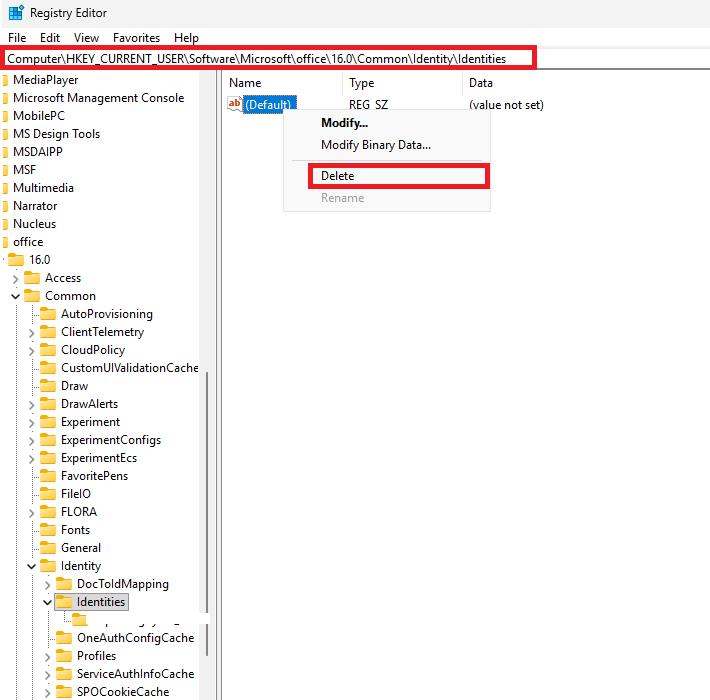Viewport: 710px width, 700px height.
Task: Expand the DrawAlerts key
Action: (x=31, y=404)
